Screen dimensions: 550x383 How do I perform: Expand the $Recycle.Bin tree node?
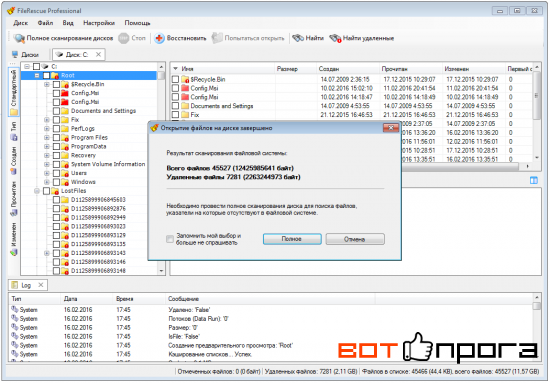point(47,84)
